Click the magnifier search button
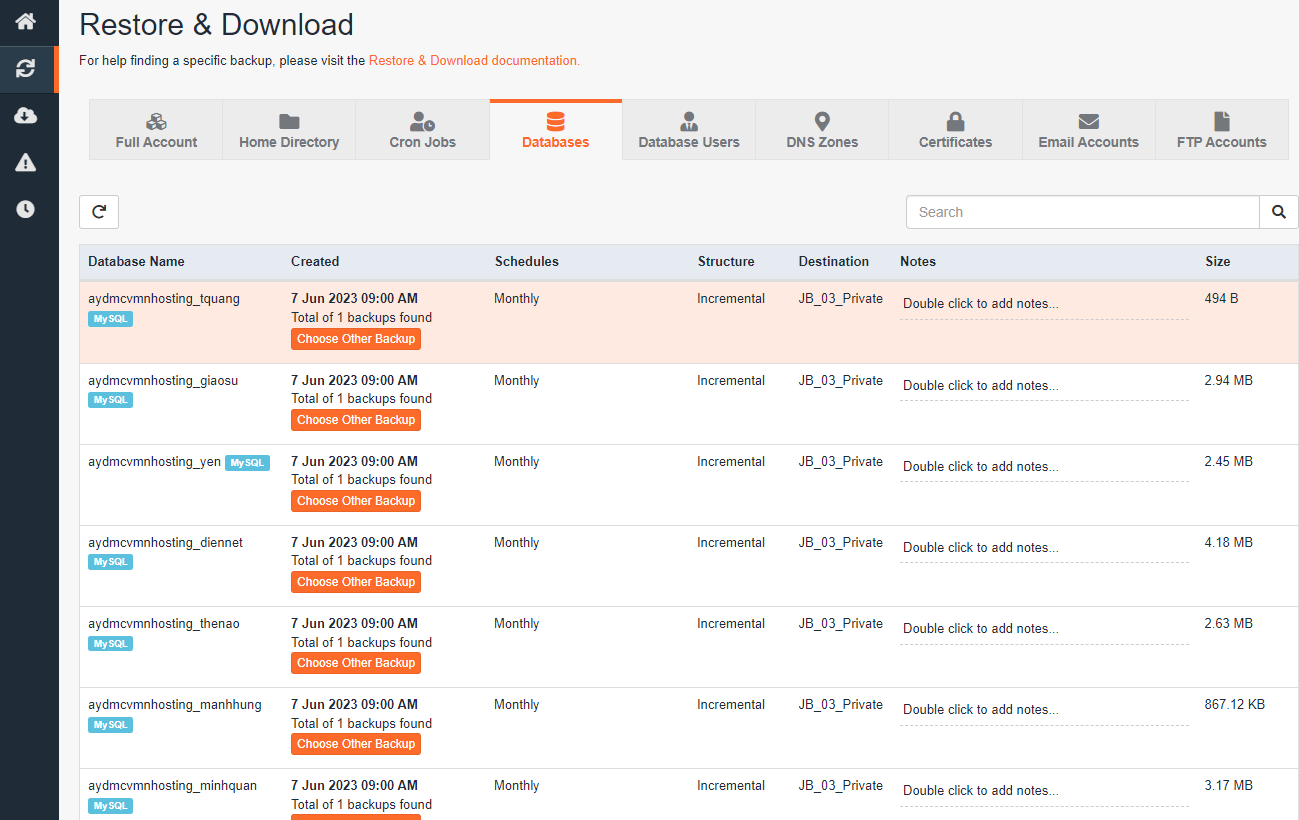 tap(1278, 212)
